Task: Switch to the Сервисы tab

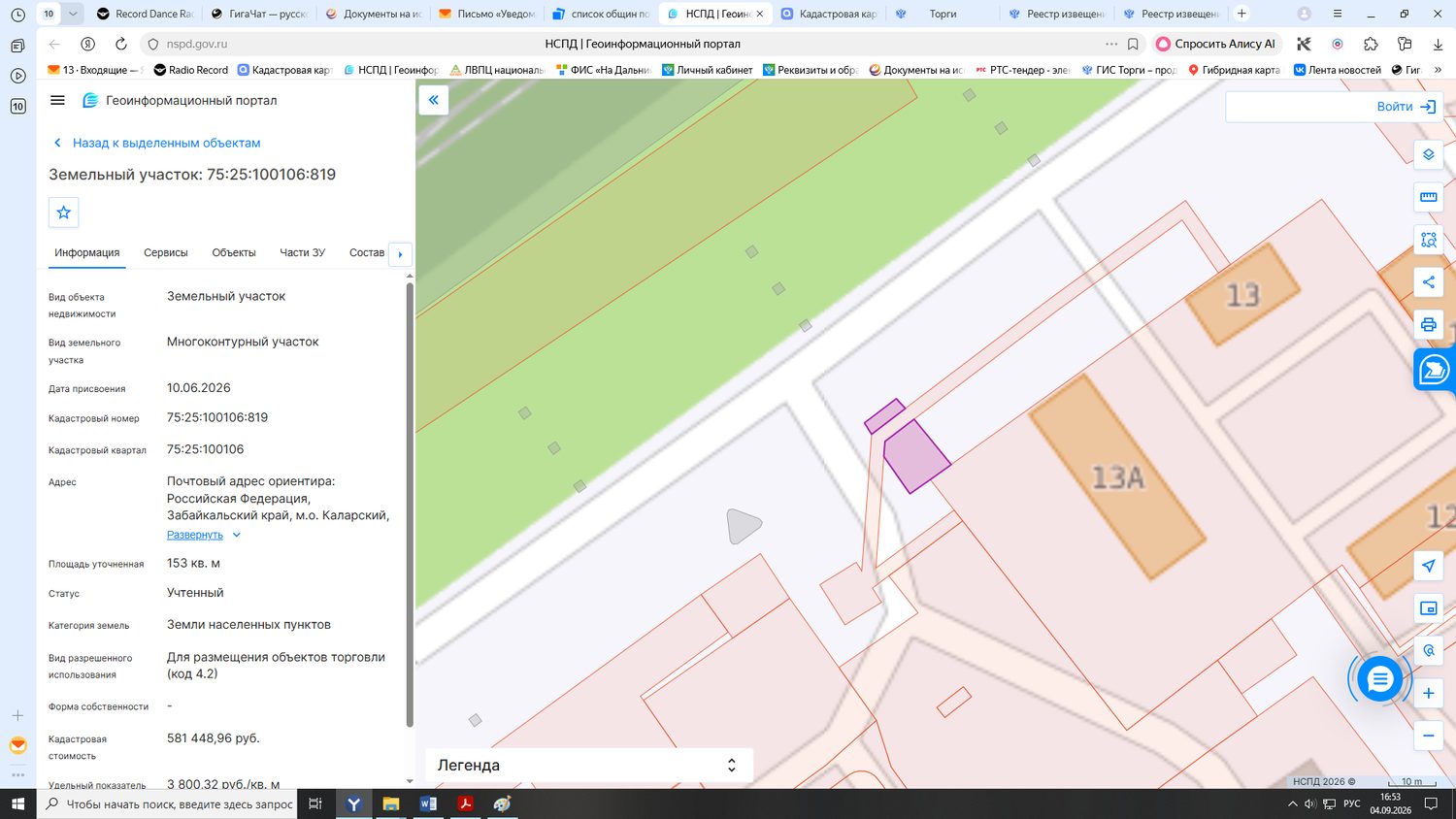Action: click(166, 252)
